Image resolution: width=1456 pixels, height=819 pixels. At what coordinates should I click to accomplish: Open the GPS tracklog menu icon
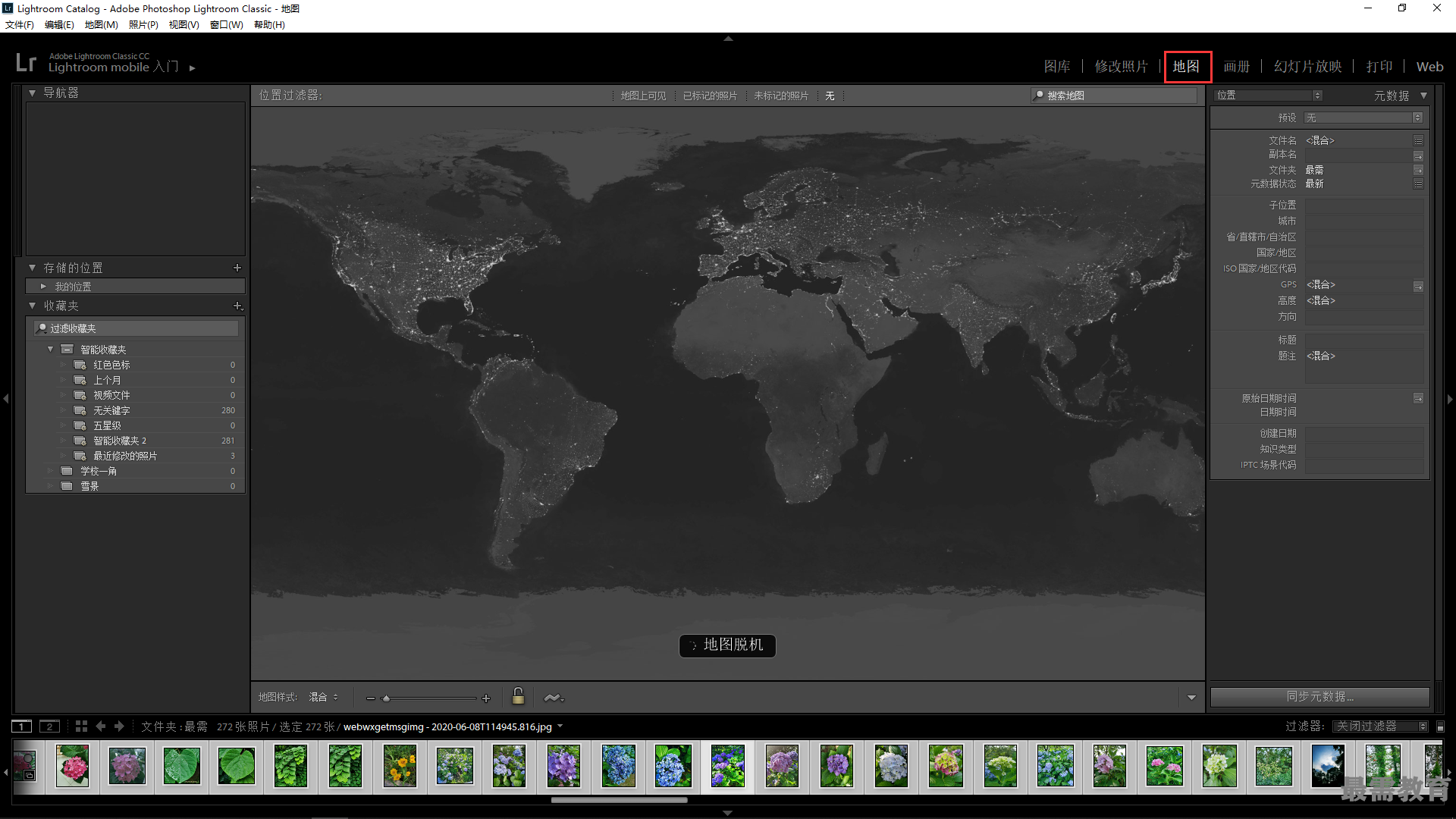(554, 698)
